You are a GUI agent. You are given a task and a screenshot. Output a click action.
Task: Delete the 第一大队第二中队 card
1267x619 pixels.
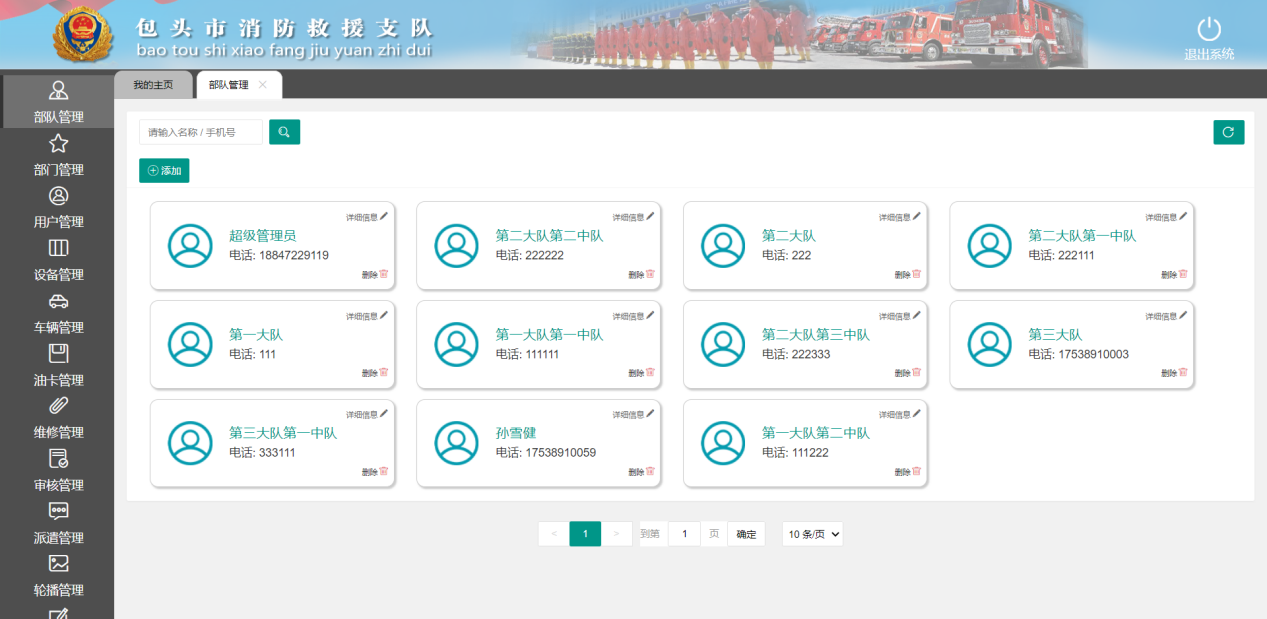(908, 472)
